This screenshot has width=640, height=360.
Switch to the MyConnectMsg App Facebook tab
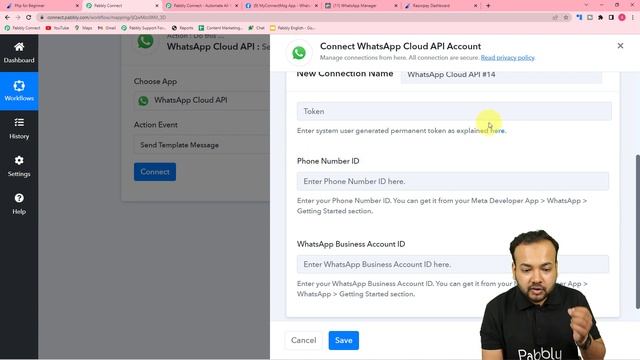281,6
